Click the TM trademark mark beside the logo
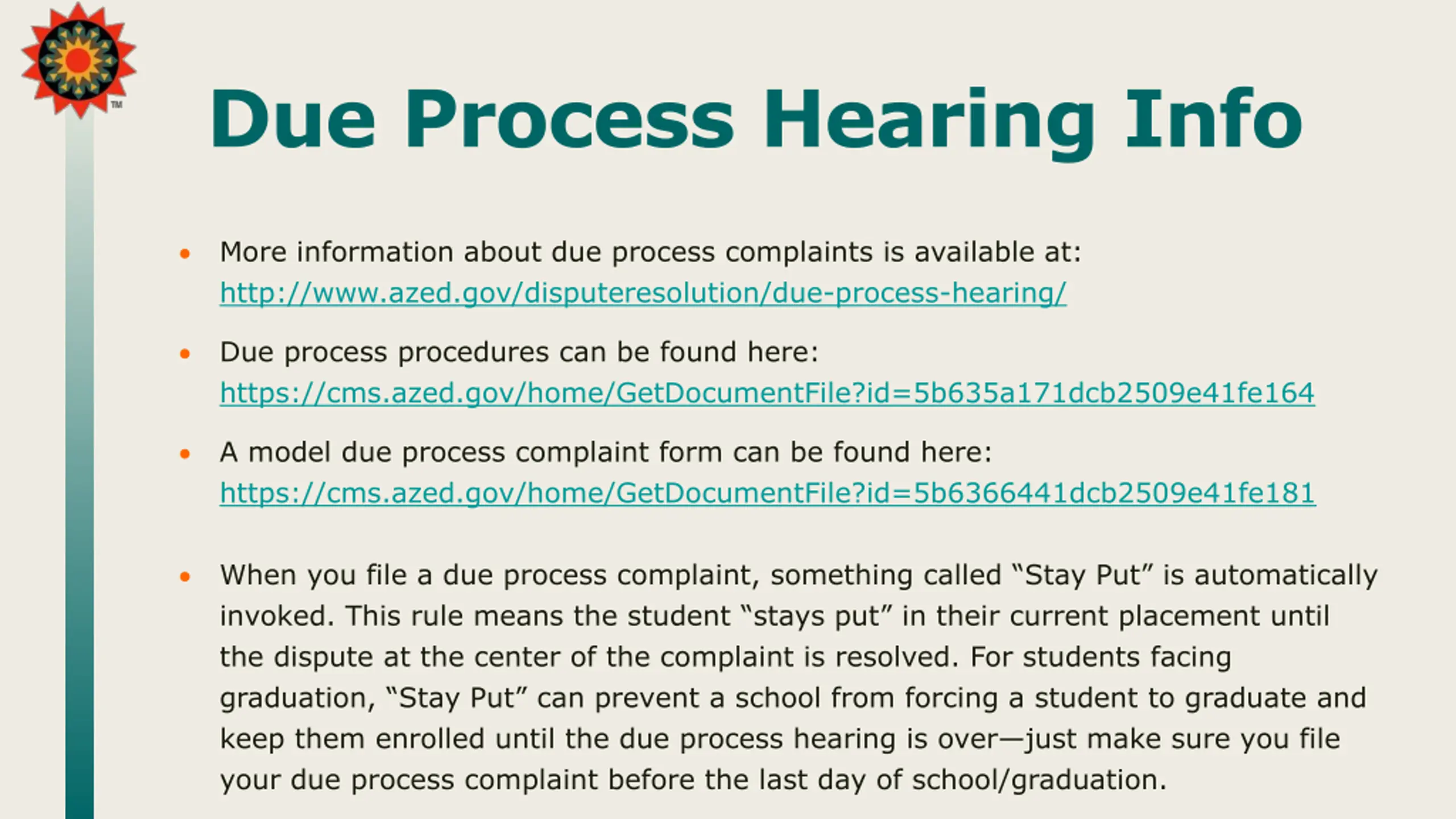The height and width of the screenshot is (819, 1456). 117,105
